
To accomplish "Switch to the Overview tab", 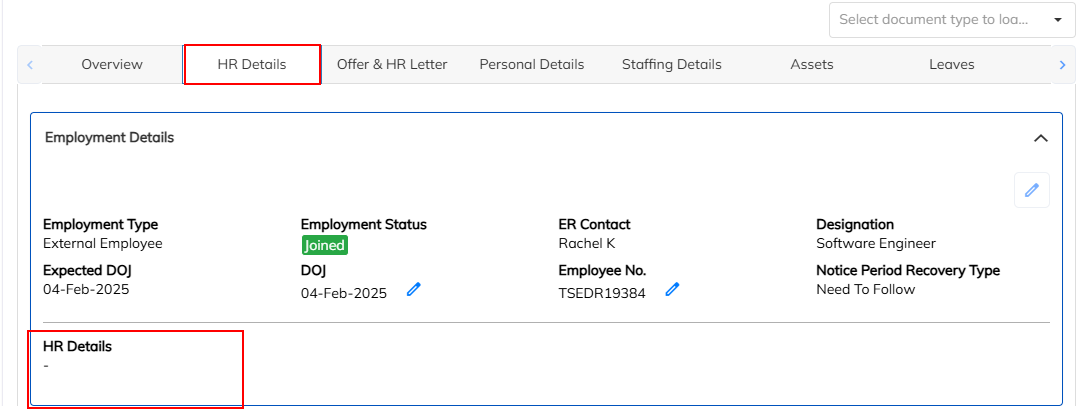I will (x=112, y=65).
